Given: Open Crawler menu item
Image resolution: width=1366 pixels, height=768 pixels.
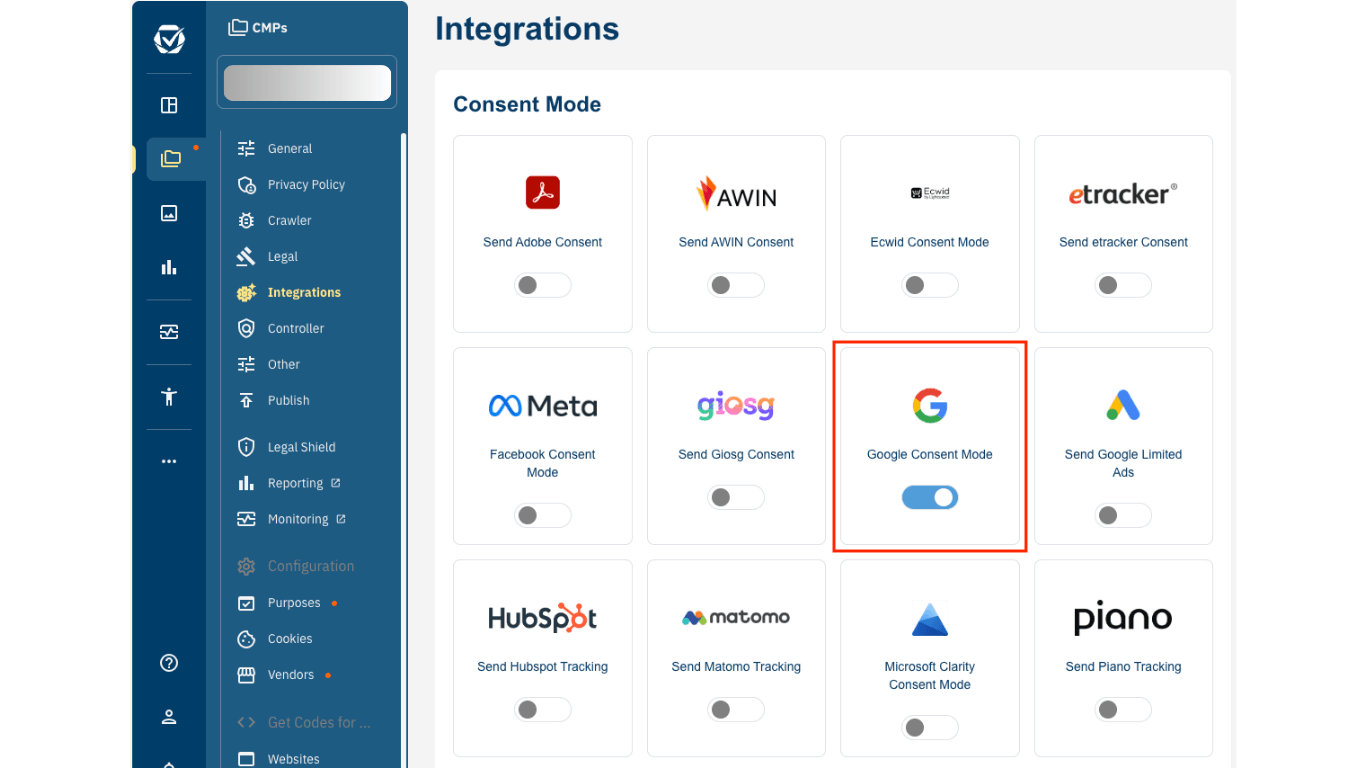Looking at the screenshot, I should 275,220.
